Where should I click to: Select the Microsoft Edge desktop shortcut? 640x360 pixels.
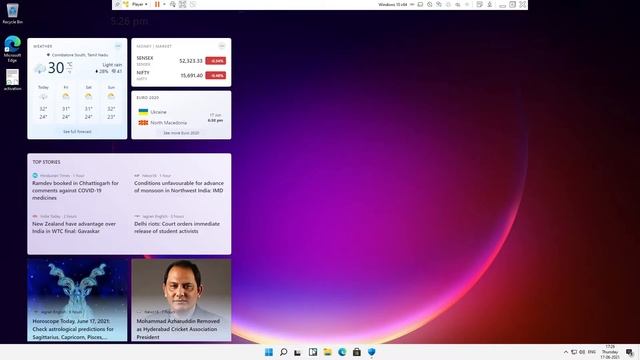pyautogui.click(x=13, y=49)
